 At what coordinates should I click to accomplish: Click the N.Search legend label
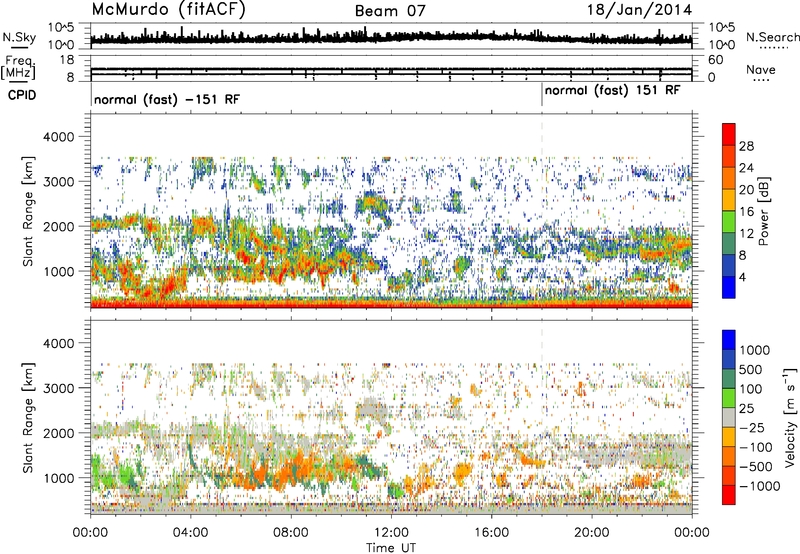(772, 37)
